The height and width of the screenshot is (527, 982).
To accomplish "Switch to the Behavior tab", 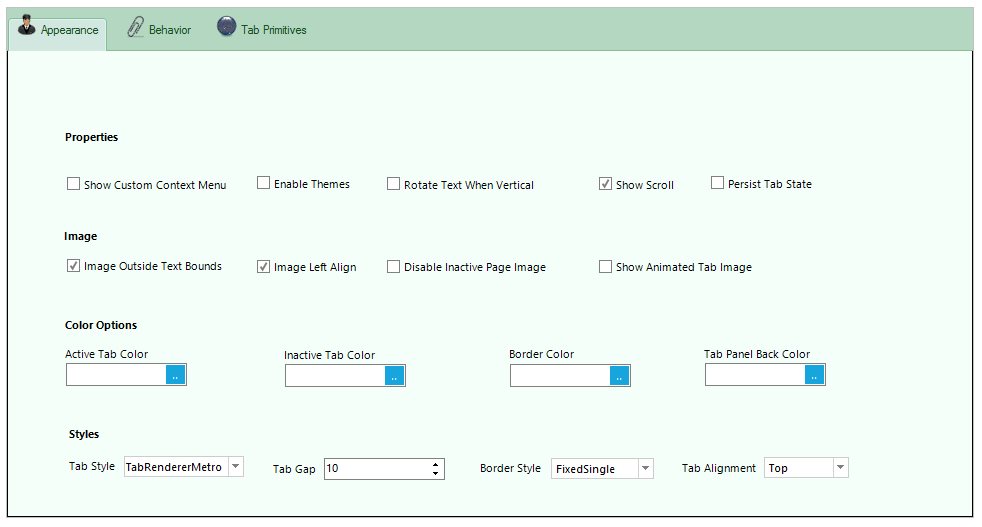I will 169,30.
